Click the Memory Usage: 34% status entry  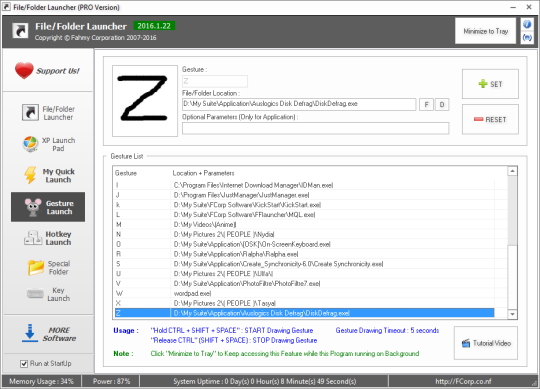[x=41, y=381]
